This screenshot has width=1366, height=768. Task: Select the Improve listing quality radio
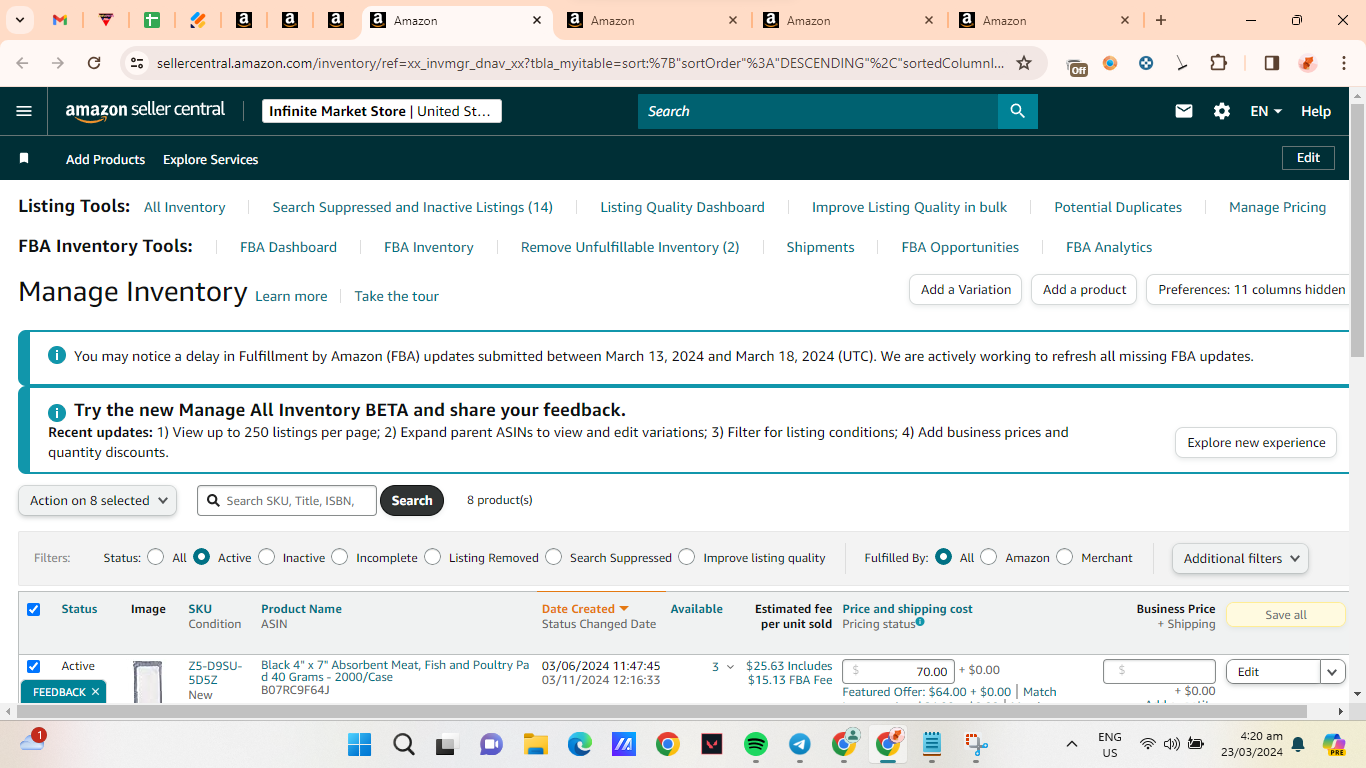[x=687, y=557]
